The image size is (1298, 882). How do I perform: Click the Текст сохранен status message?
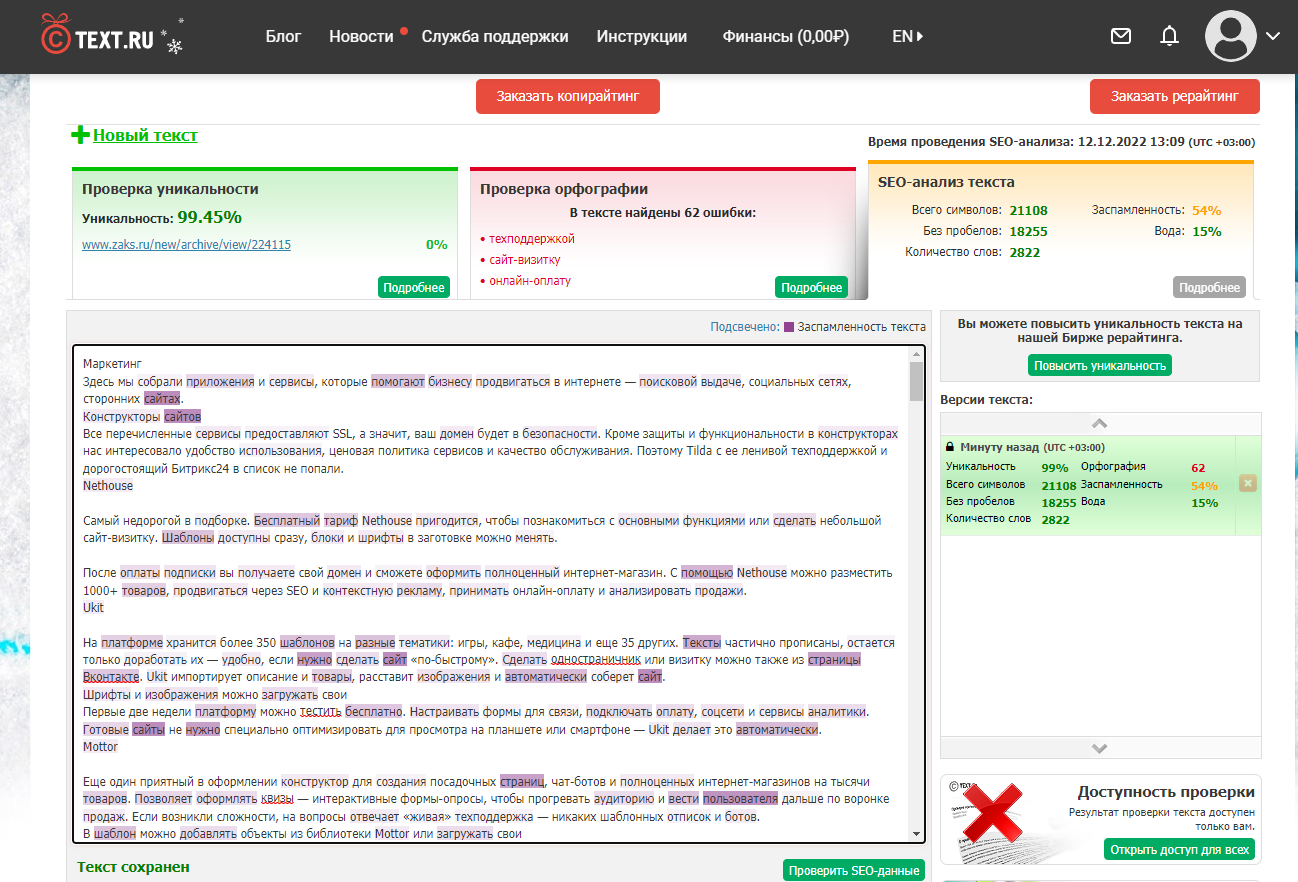[x=133, y=867]
